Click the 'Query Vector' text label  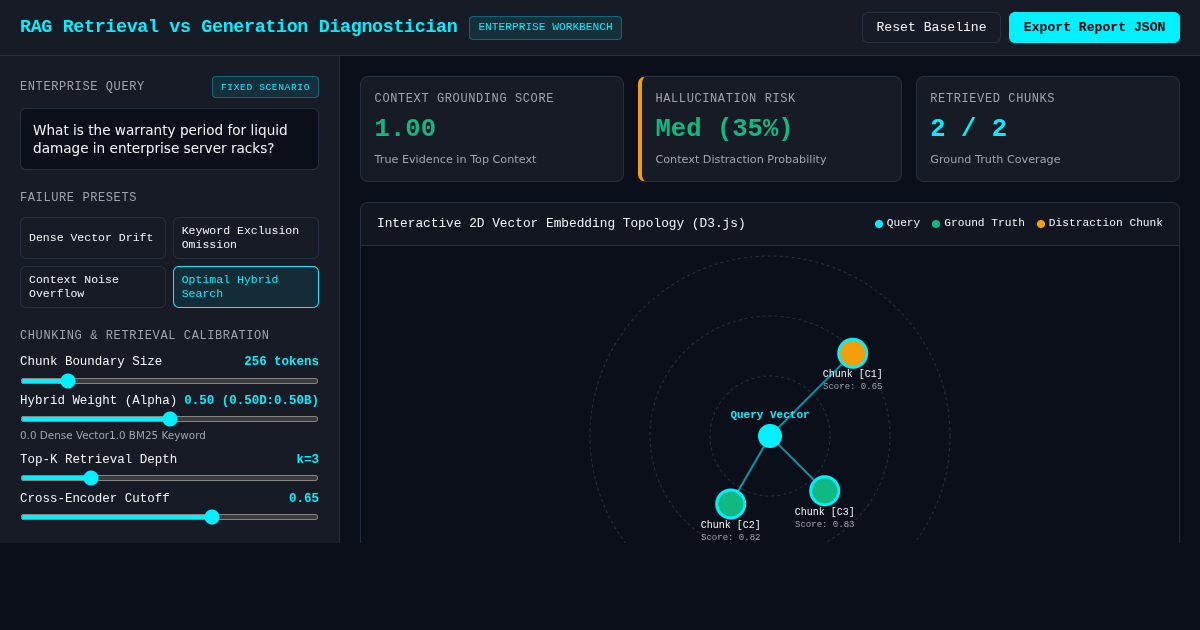point(770,415)
